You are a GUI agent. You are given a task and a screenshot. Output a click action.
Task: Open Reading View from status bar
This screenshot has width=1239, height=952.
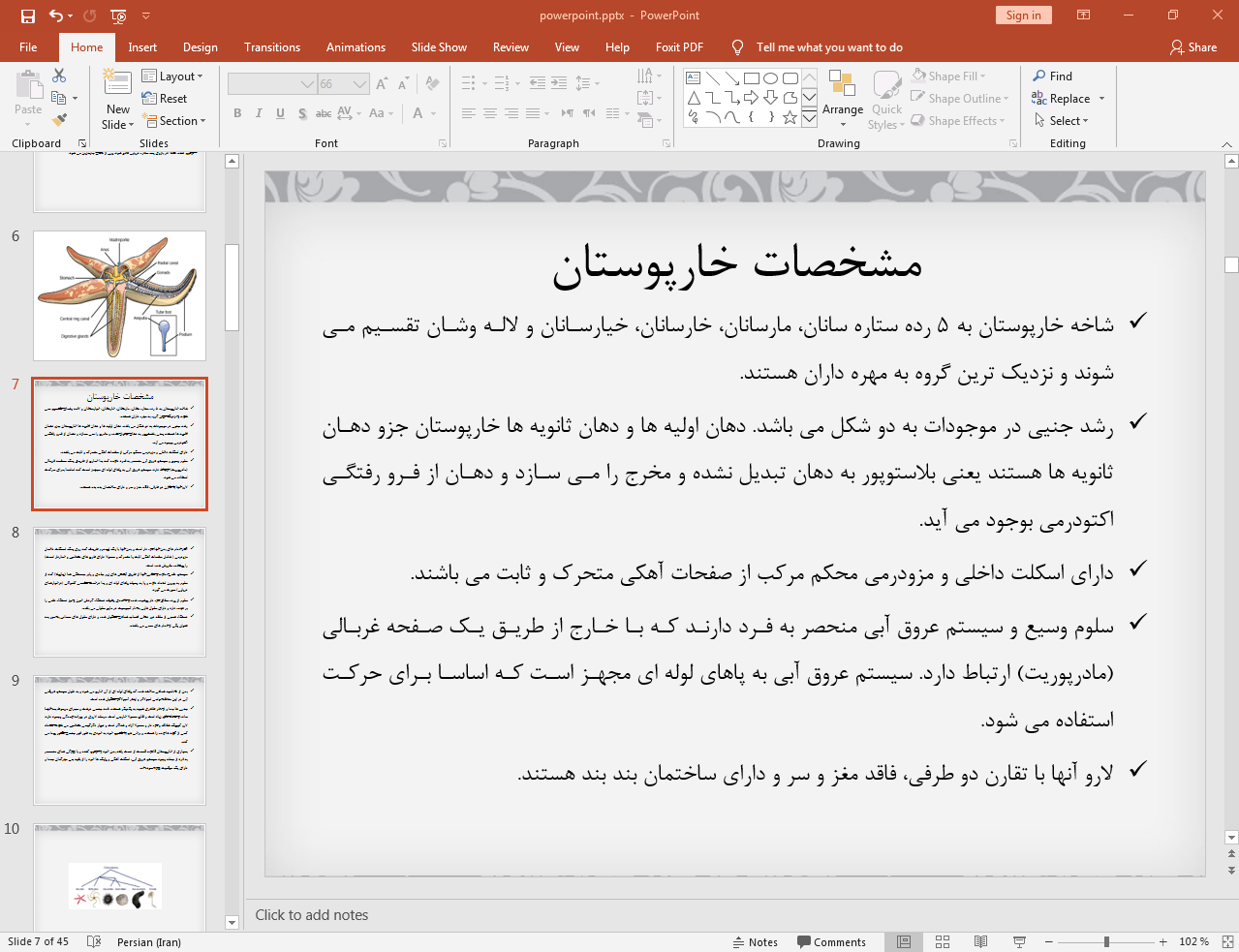click(x=980, y=941)
